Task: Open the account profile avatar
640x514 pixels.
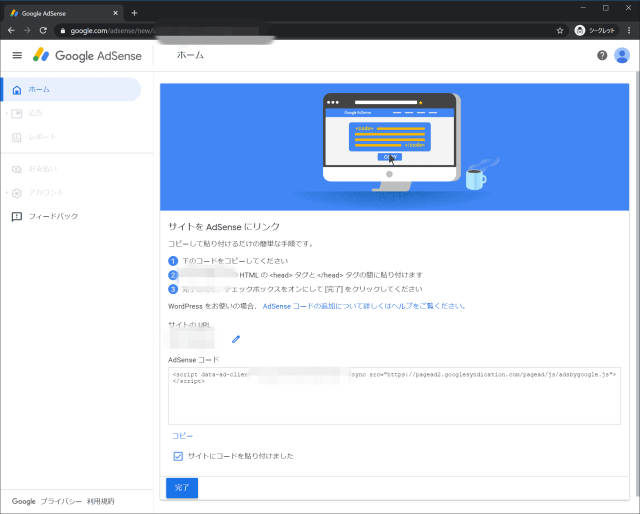Action: pos(622,56)
